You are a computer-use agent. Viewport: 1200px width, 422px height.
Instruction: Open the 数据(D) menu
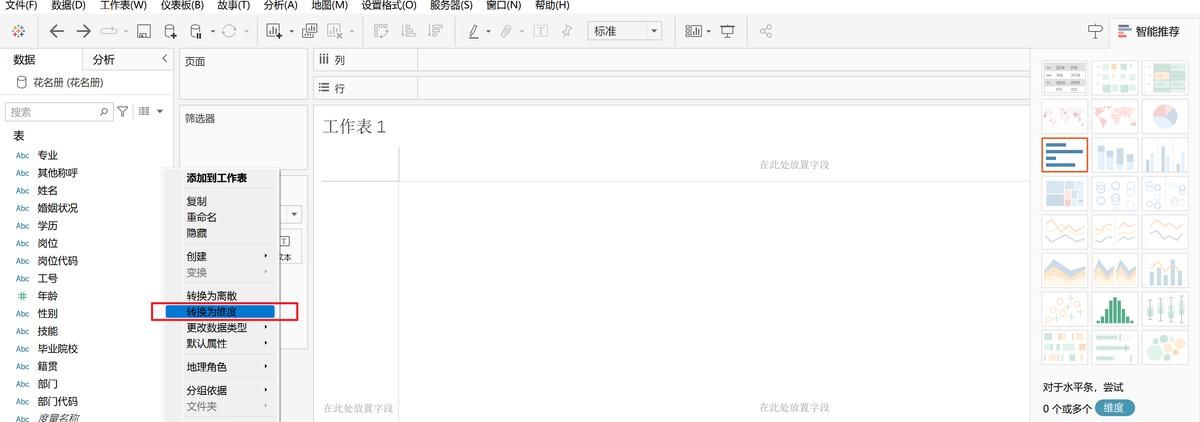pos(69,5)
